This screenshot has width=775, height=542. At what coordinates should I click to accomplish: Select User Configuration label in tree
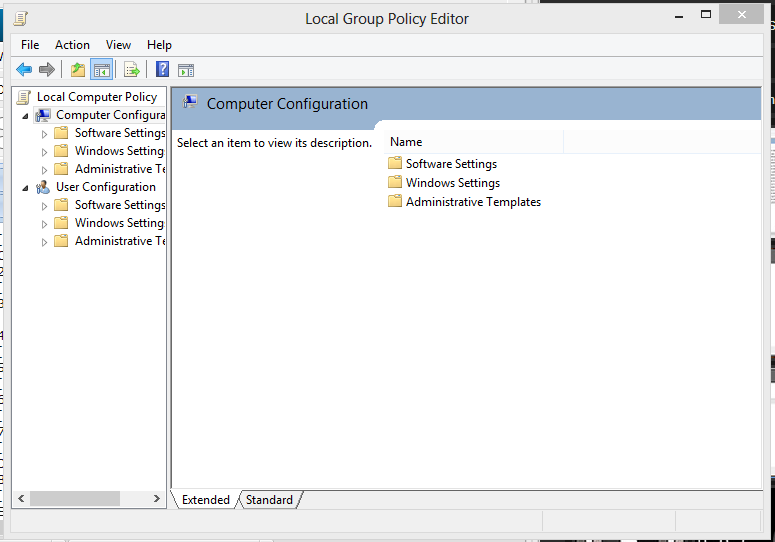pos(106,187)
